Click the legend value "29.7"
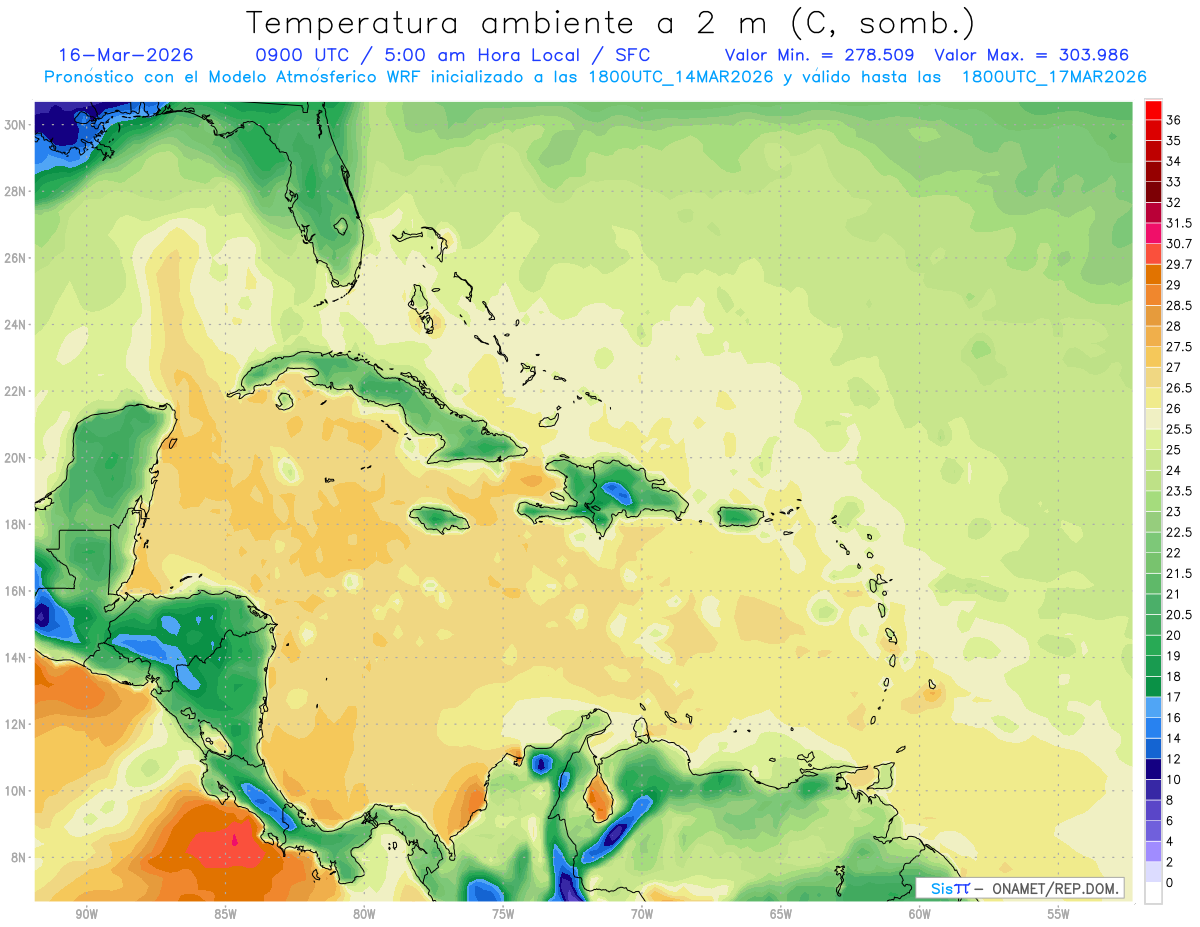1200x927 pixels. click(1179, 264)
